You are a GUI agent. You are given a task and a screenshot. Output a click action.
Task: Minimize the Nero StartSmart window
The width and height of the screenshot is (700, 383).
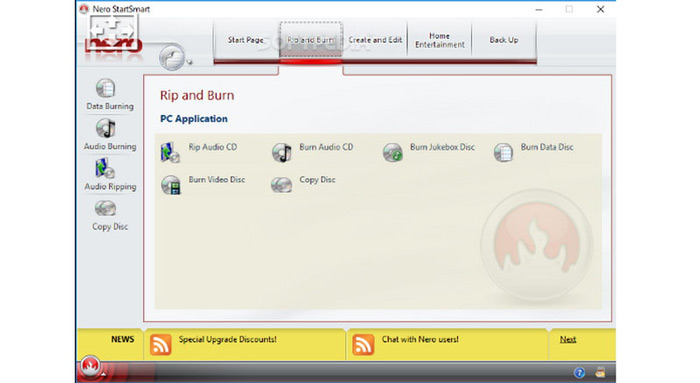(x=539, y=9)
